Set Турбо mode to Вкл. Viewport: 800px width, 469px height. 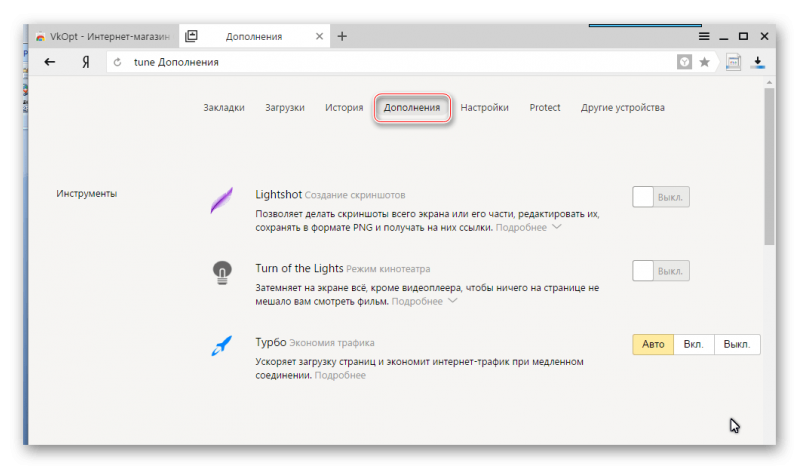click(694, 344)
